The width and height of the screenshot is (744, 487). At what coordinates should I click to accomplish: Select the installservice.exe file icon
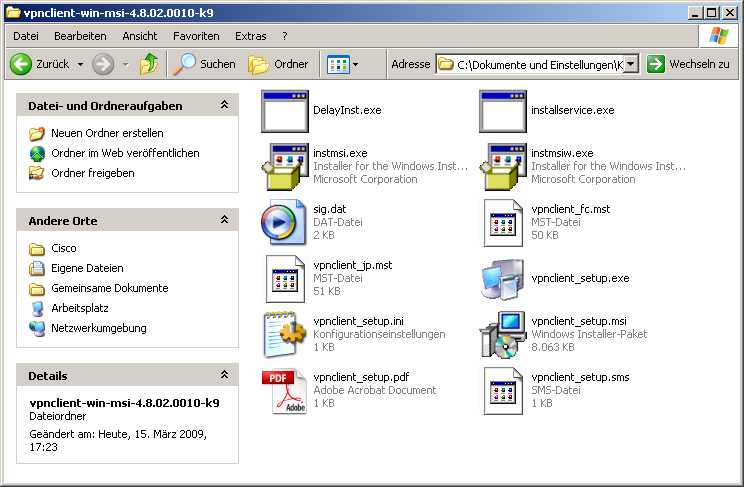503,111
